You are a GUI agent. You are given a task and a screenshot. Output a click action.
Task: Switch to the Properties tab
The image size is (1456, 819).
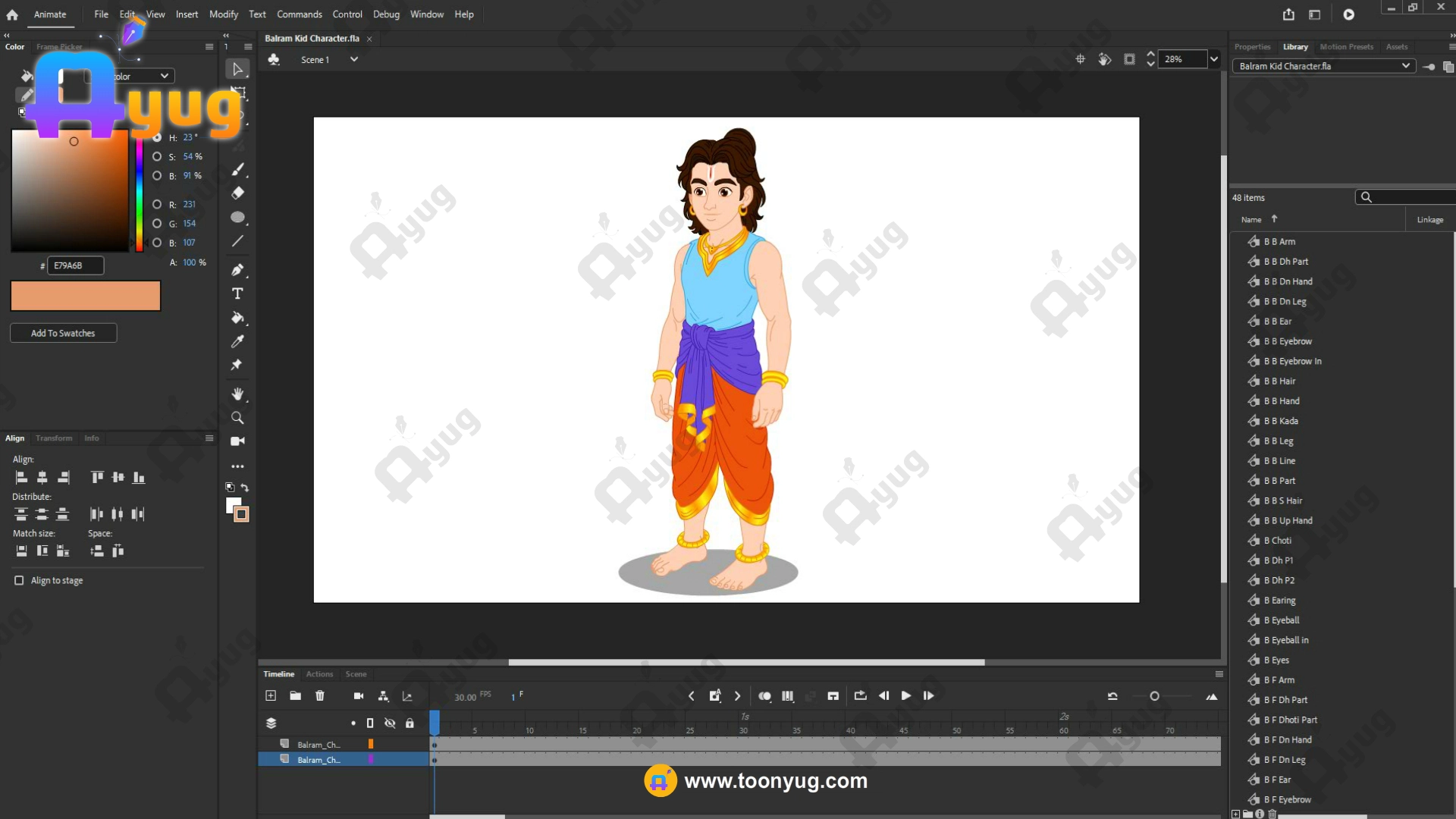pyautogui.click(x=1252, y=47)
